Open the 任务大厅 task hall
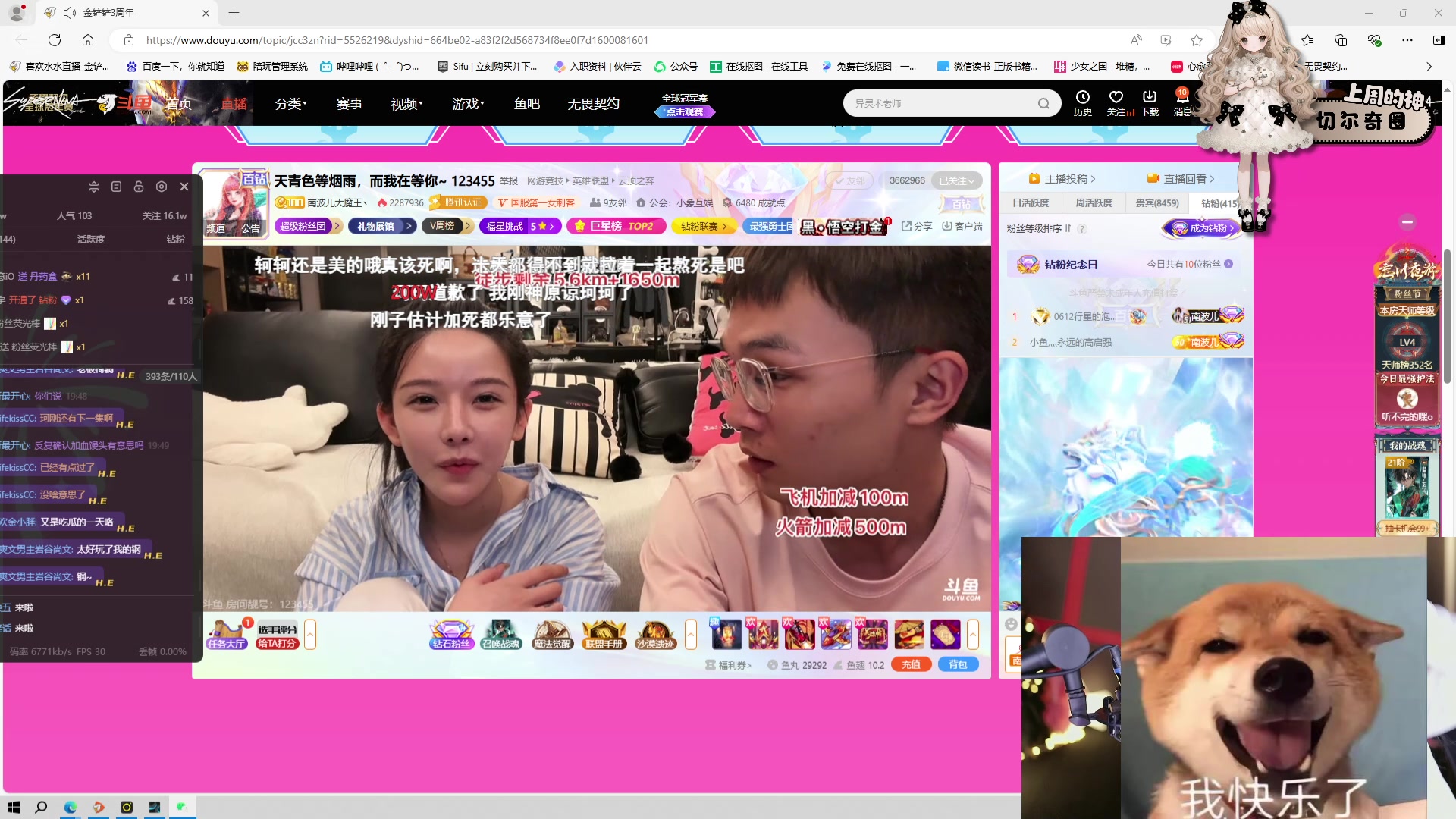Image resolution: width=1456 pixels, height=819 pixels. (227, 642)
